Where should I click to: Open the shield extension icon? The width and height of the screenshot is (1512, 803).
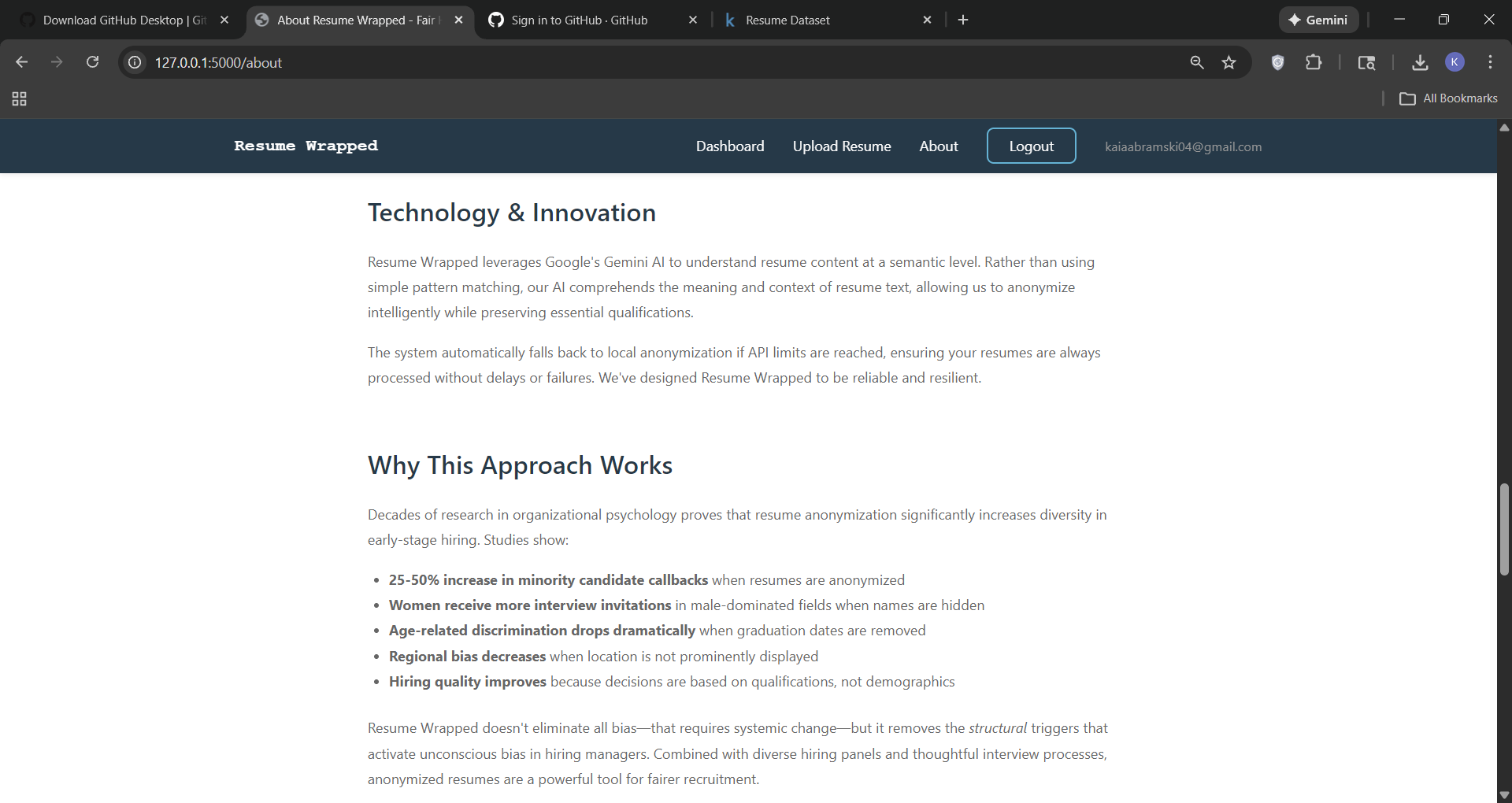(1278, 62)
